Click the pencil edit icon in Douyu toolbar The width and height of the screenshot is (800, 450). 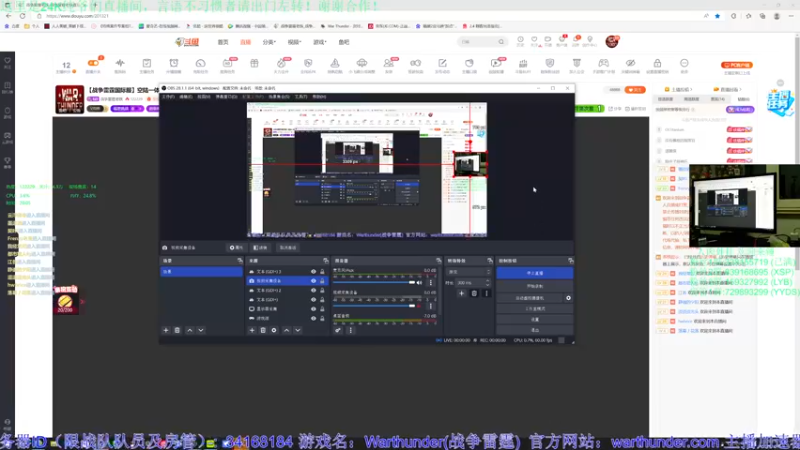click(442, 63)
